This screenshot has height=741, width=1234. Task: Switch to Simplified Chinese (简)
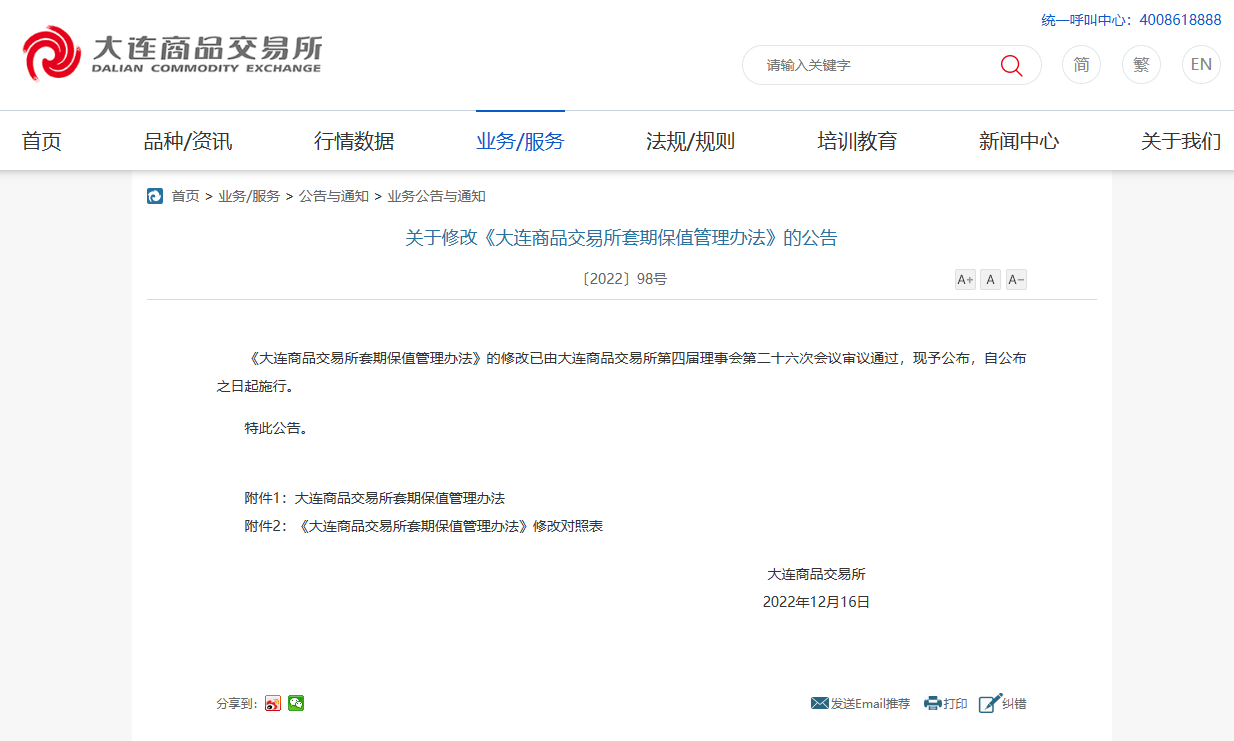(x=1081, y=65)
